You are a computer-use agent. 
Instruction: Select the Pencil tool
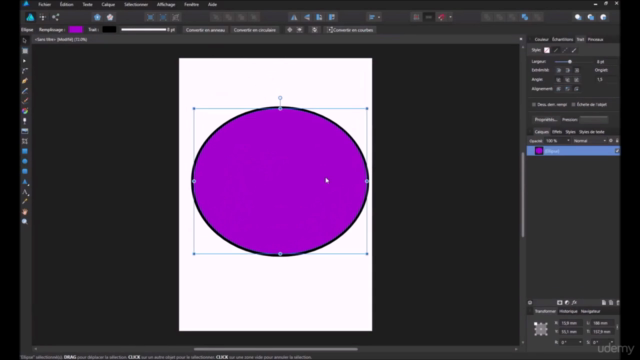click(x=24, y=91)
